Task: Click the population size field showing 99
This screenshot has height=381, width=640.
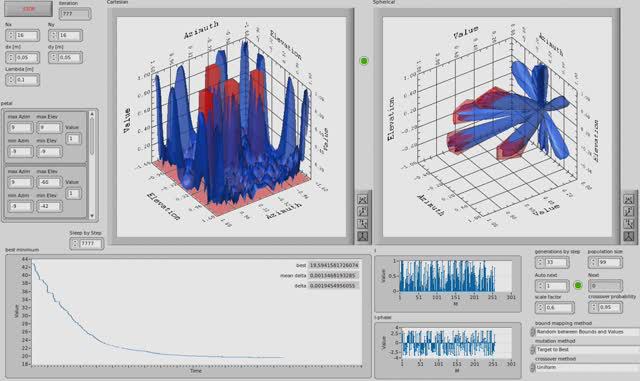Action: click(x=609, y=262)
